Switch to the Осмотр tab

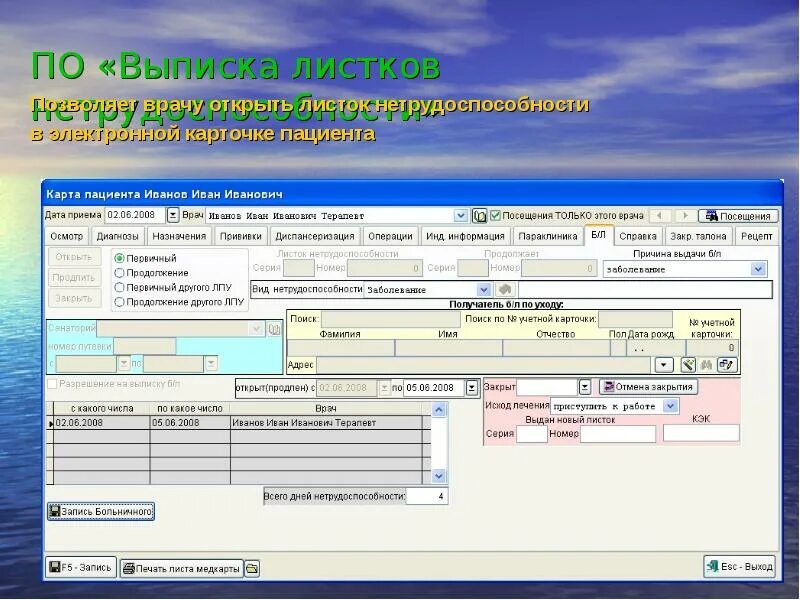coord(66,236)
